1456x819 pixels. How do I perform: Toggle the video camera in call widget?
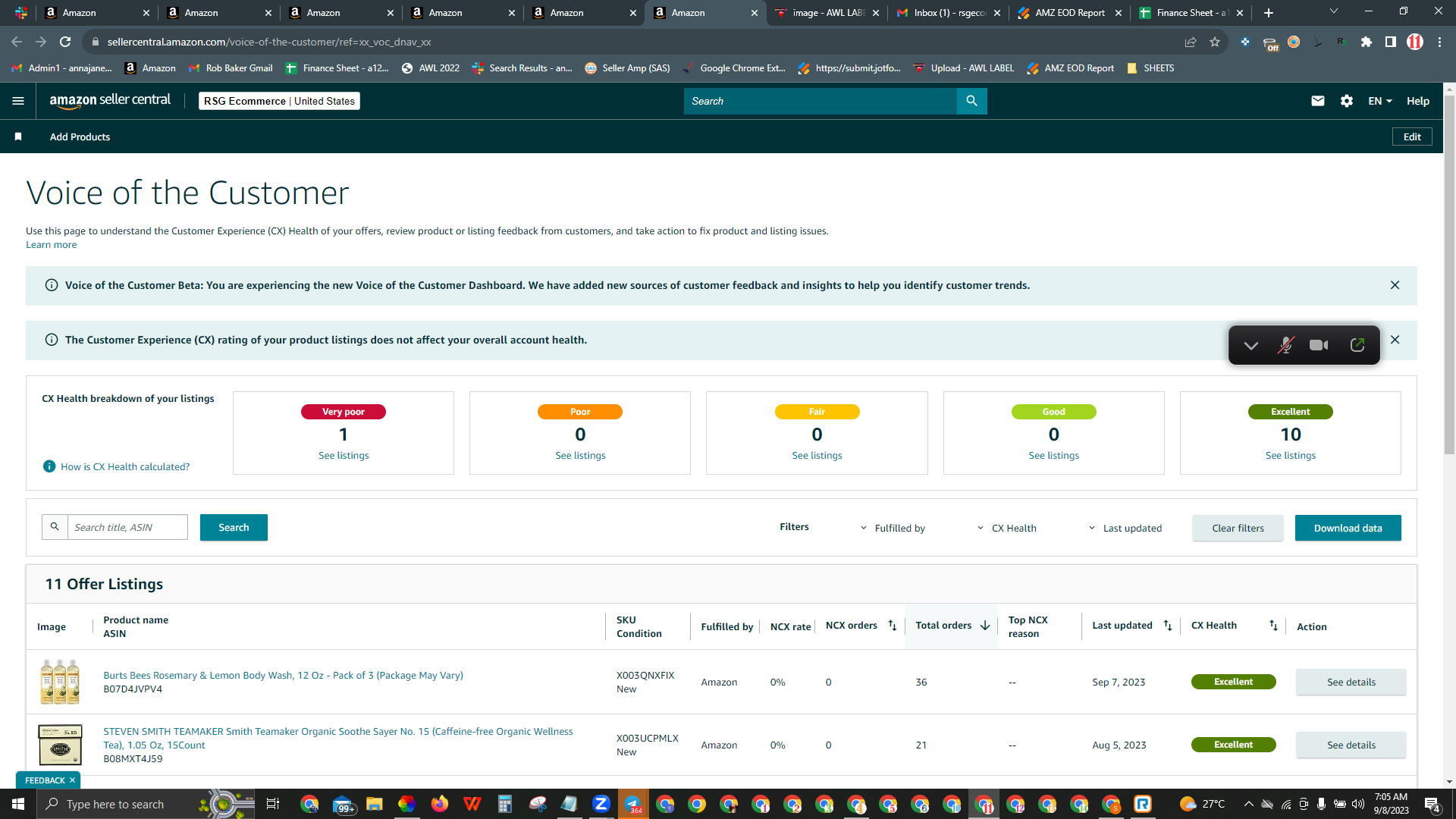[1319, 345]
